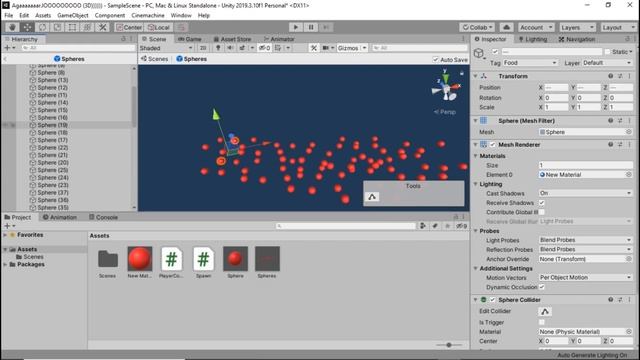Switch to the Game tab

pyautogui.click(x=190, y=39)
